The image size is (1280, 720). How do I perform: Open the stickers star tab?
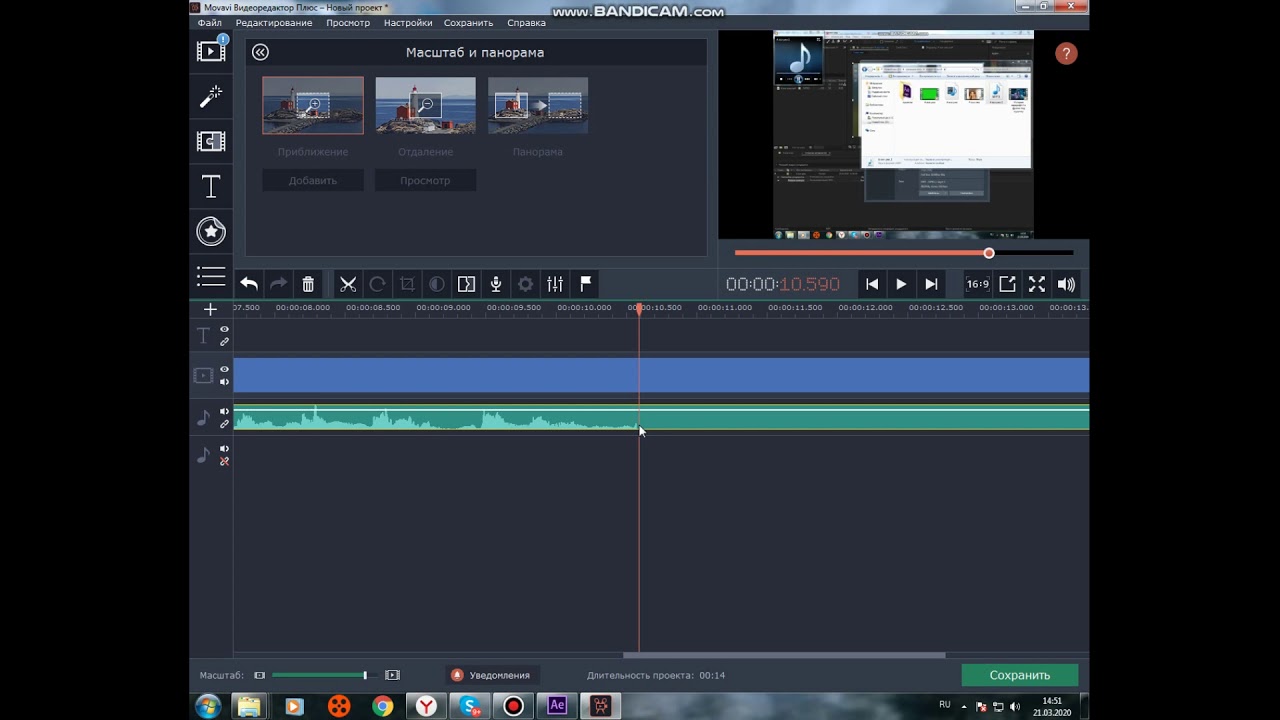tap(211, 231)
